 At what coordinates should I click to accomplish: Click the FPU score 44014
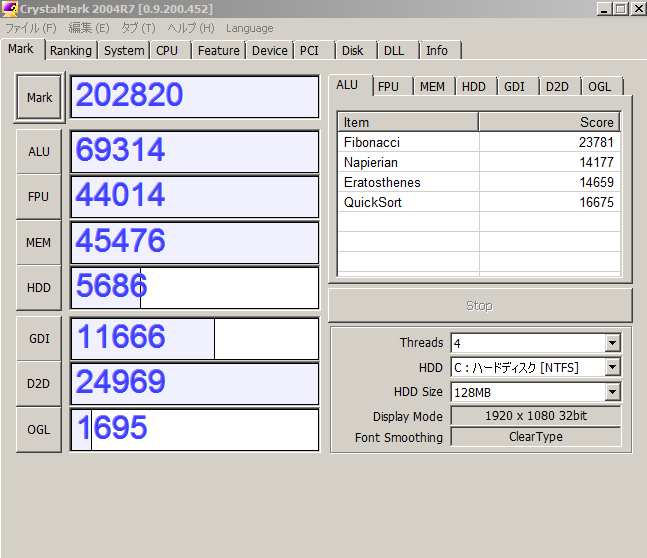point(195,197)
